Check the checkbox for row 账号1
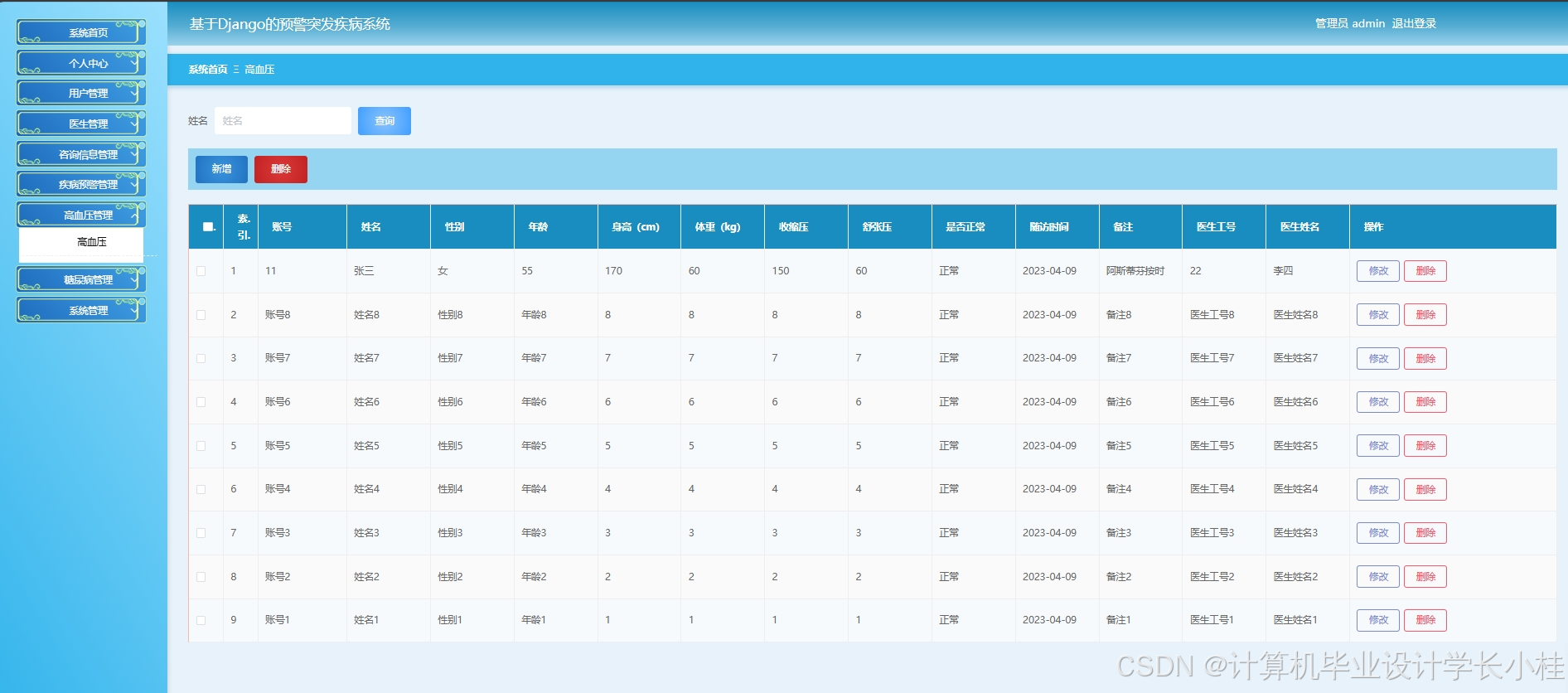Screen dimensions: 1568x693 (201, 620)
